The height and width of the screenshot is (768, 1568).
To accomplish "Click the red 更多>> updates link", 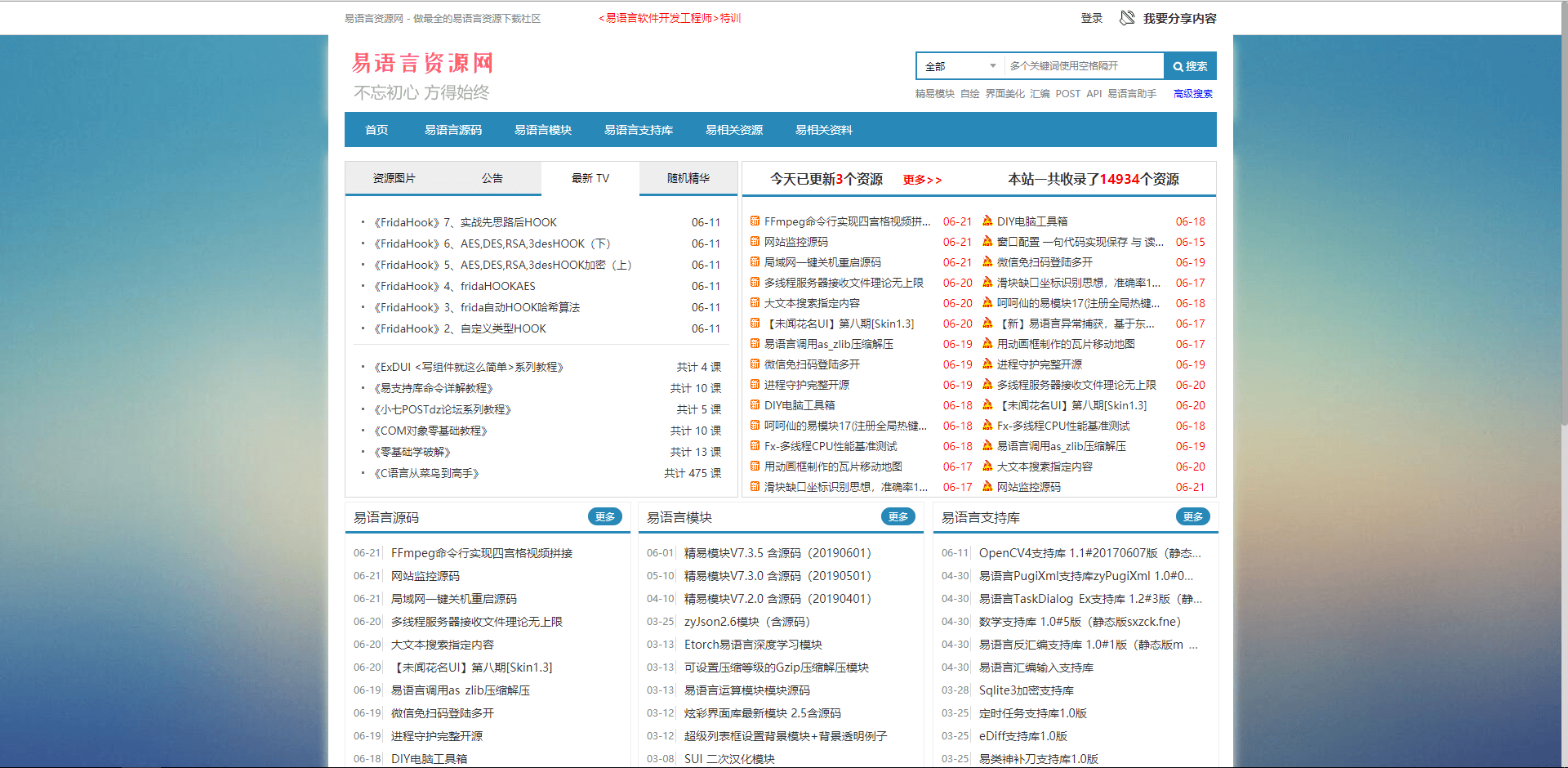I will coord(923,180).
